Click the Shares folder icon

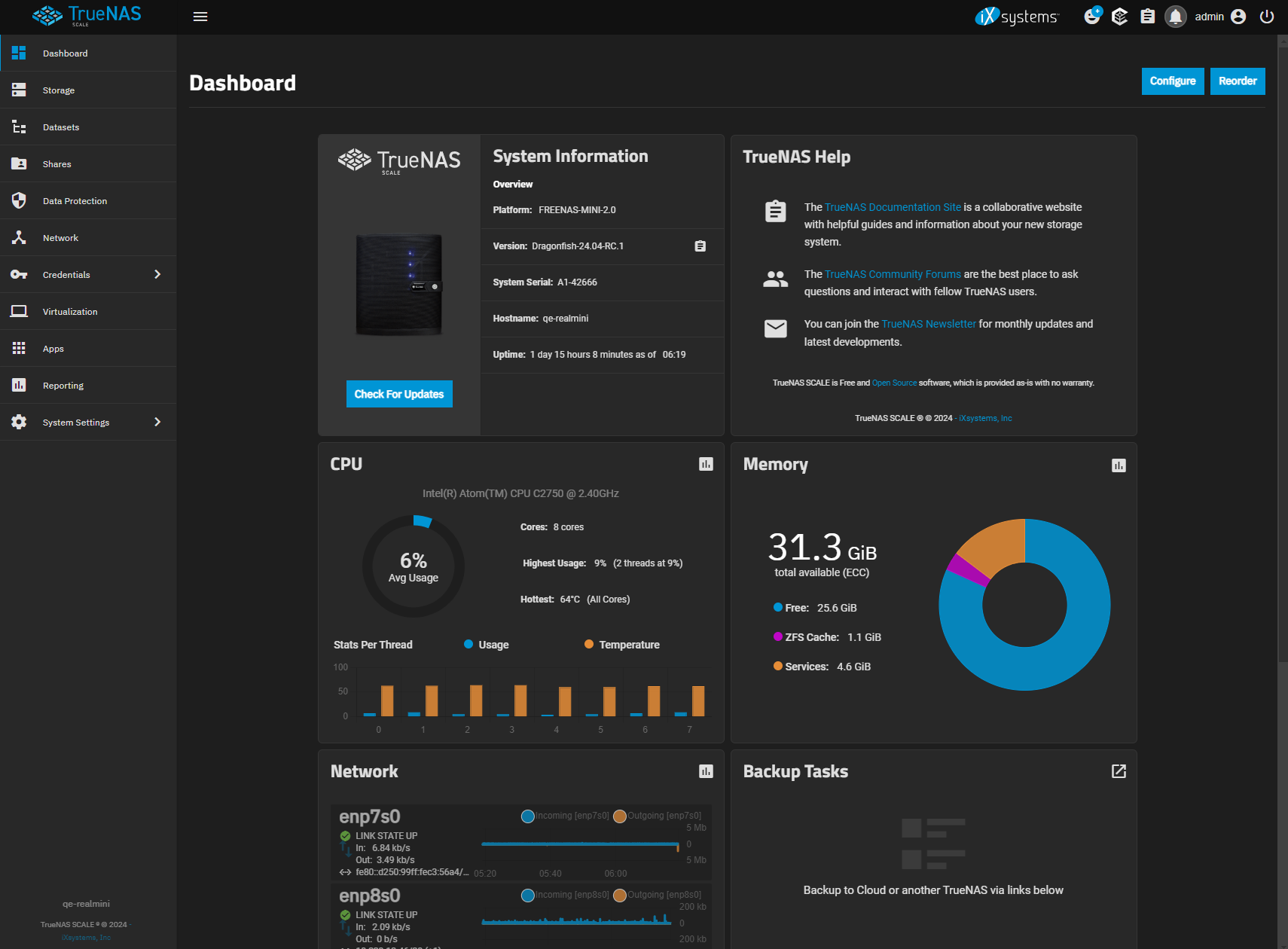[19, 163]
